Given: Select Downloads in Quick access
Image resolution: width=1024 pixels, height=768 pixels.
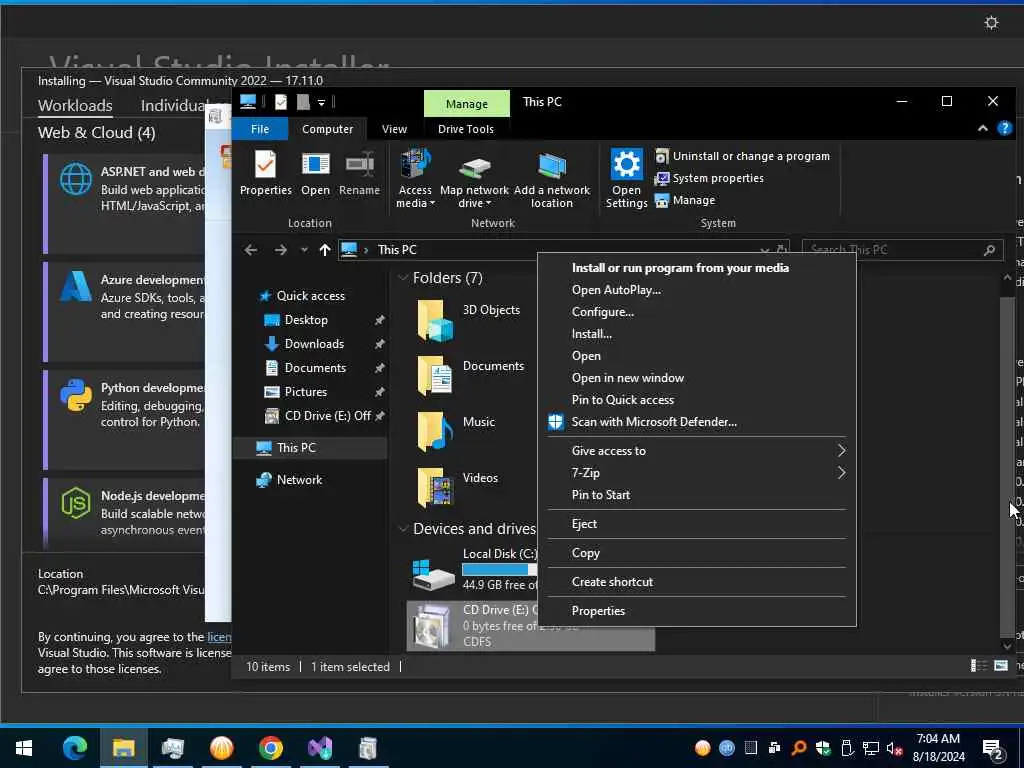Looking at the screenshot, I should point(314,344).
